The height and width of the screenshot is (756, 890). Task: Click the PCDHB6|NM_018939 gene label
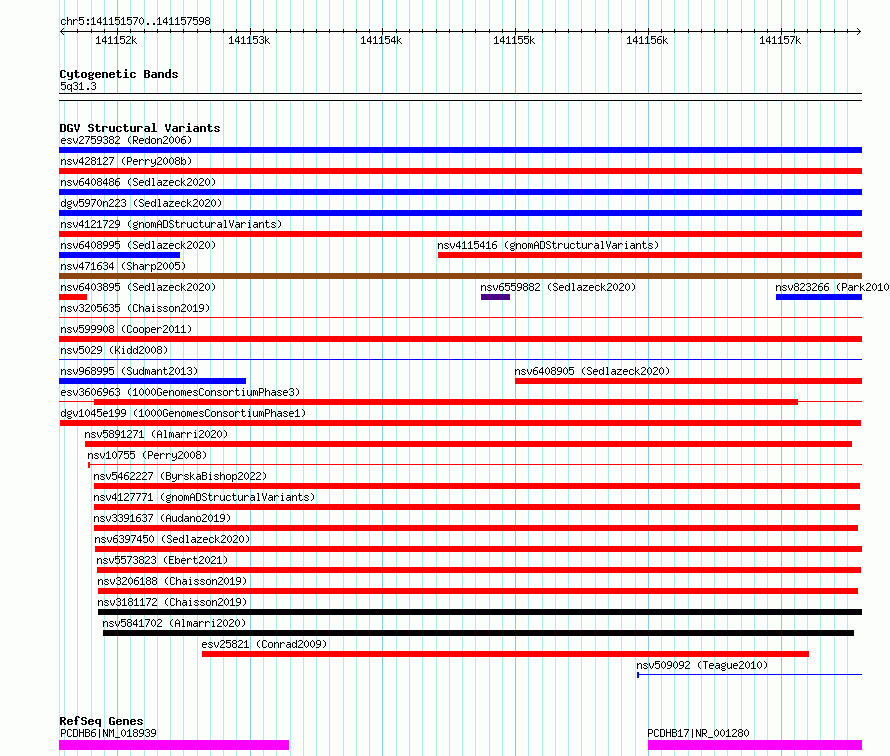[x=108, y=733]
